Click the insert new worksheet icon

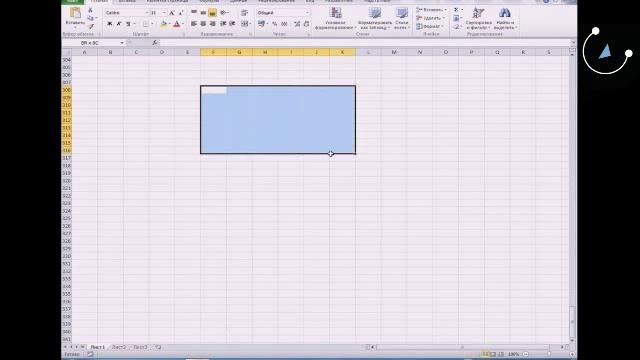point(158,347)
